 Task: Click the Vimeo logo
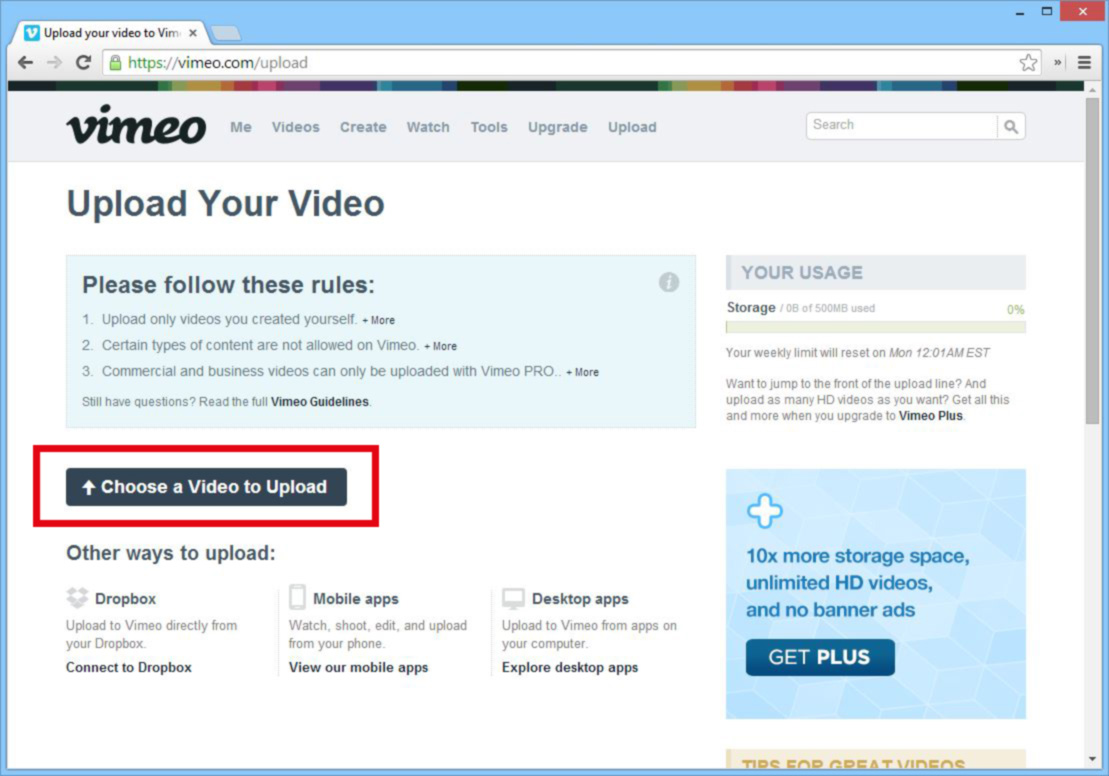137,125
